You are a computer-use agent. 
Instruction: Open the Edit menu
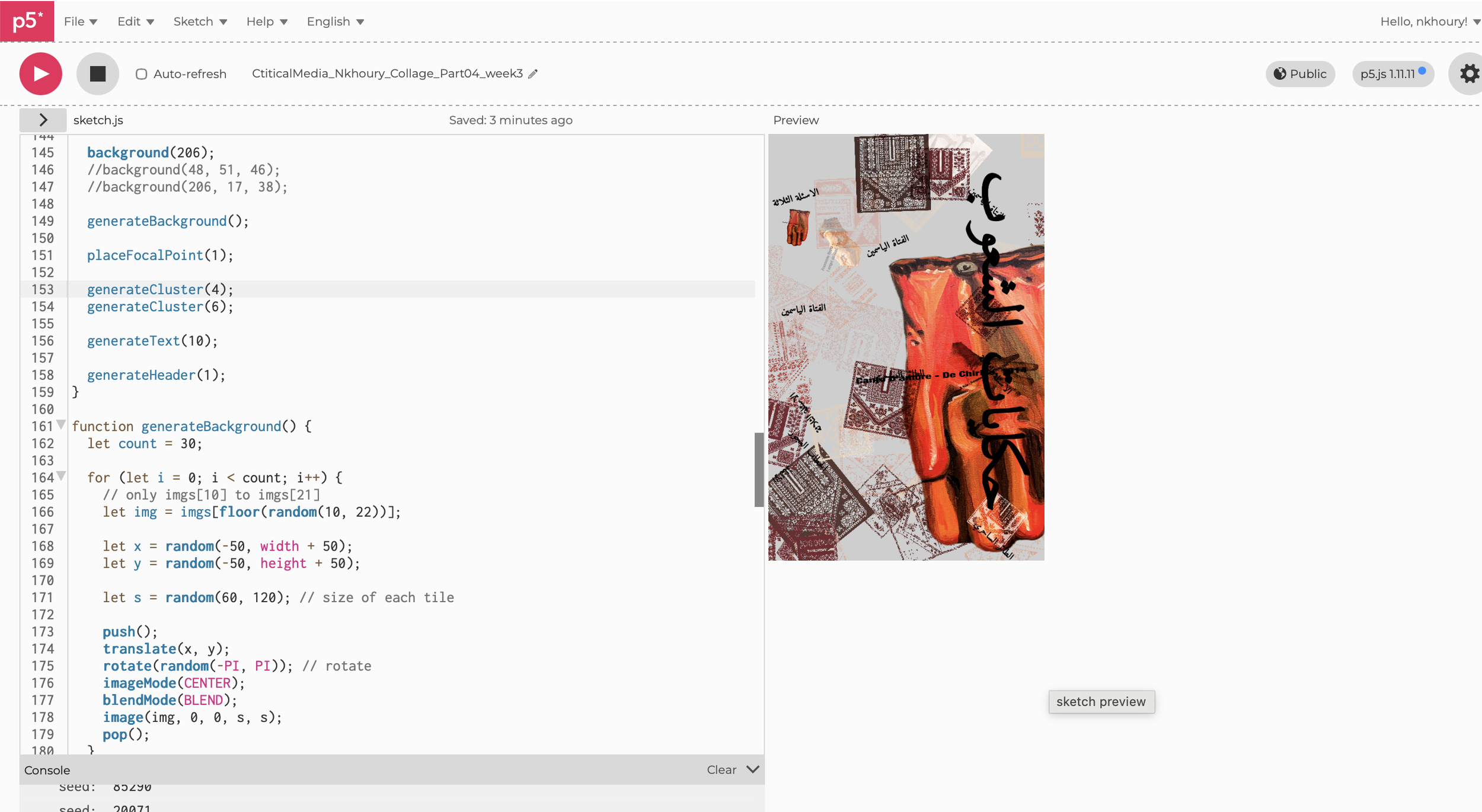tap(135, 21)
